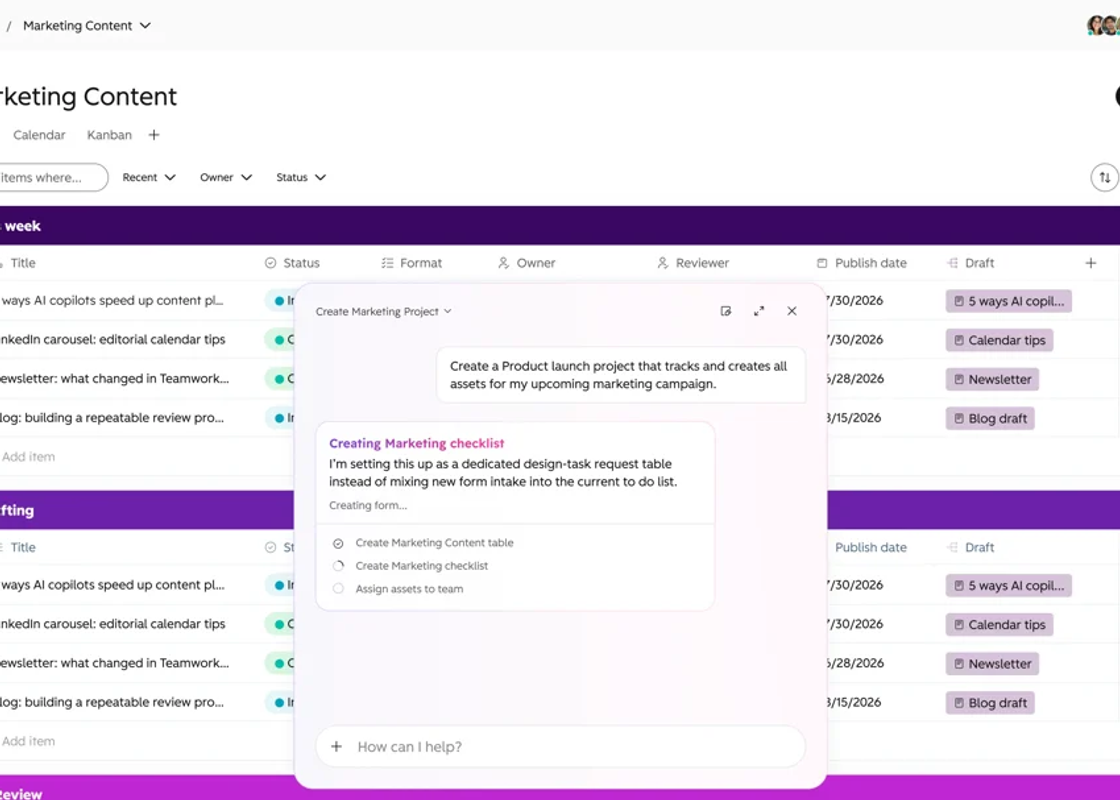Click Add item in the first table
The height and width of the screenshot is (800, 1120).
click(28, 456)
